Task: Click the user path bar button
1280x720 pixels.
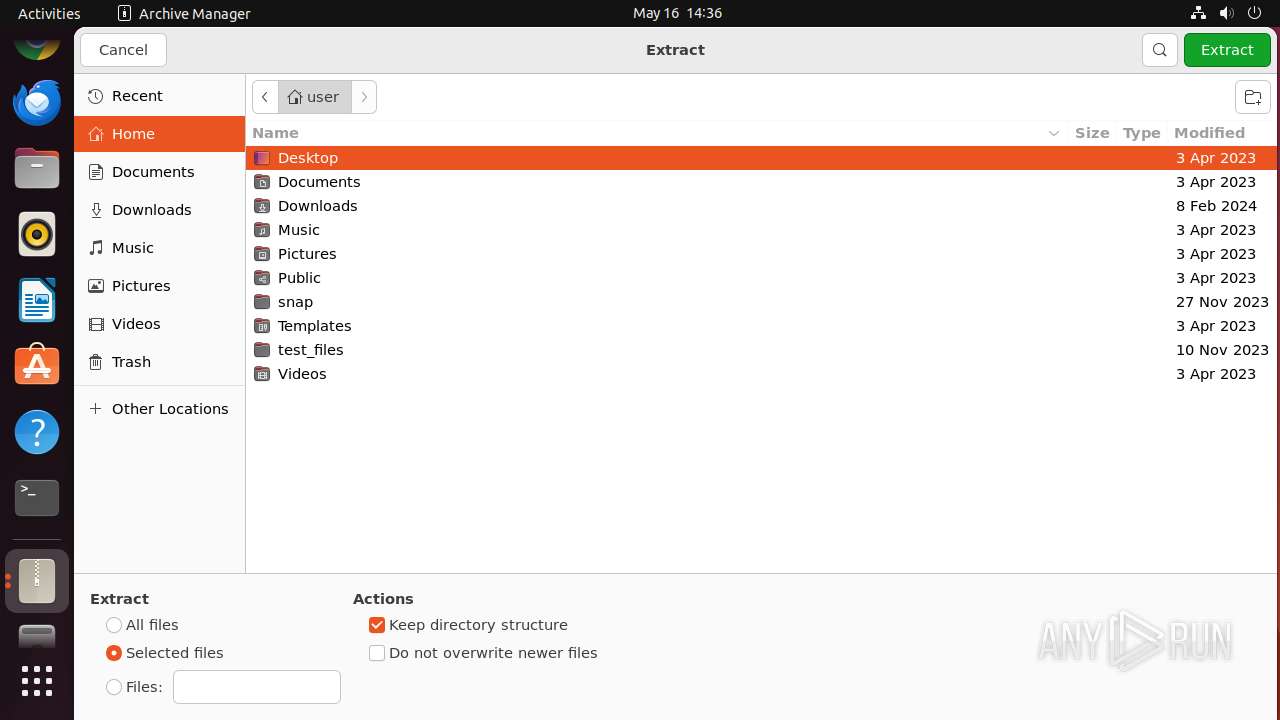Action: [315, 97]
